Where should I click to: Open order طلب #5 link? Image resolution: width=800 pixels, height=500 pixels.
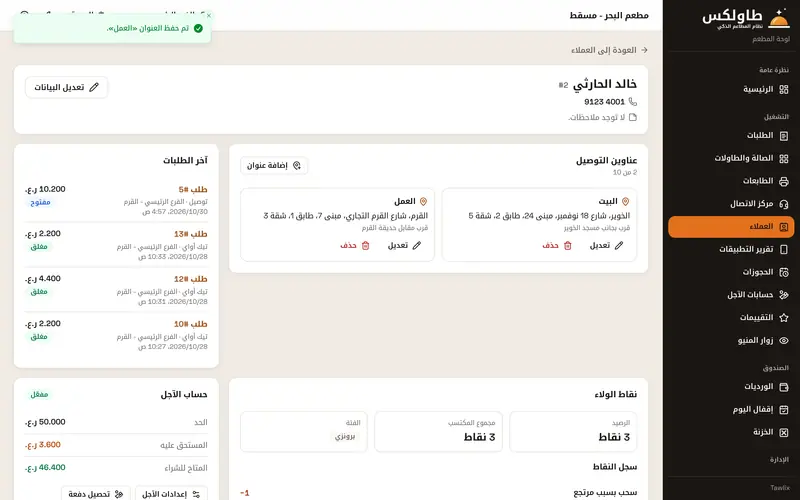click(193, 190)
